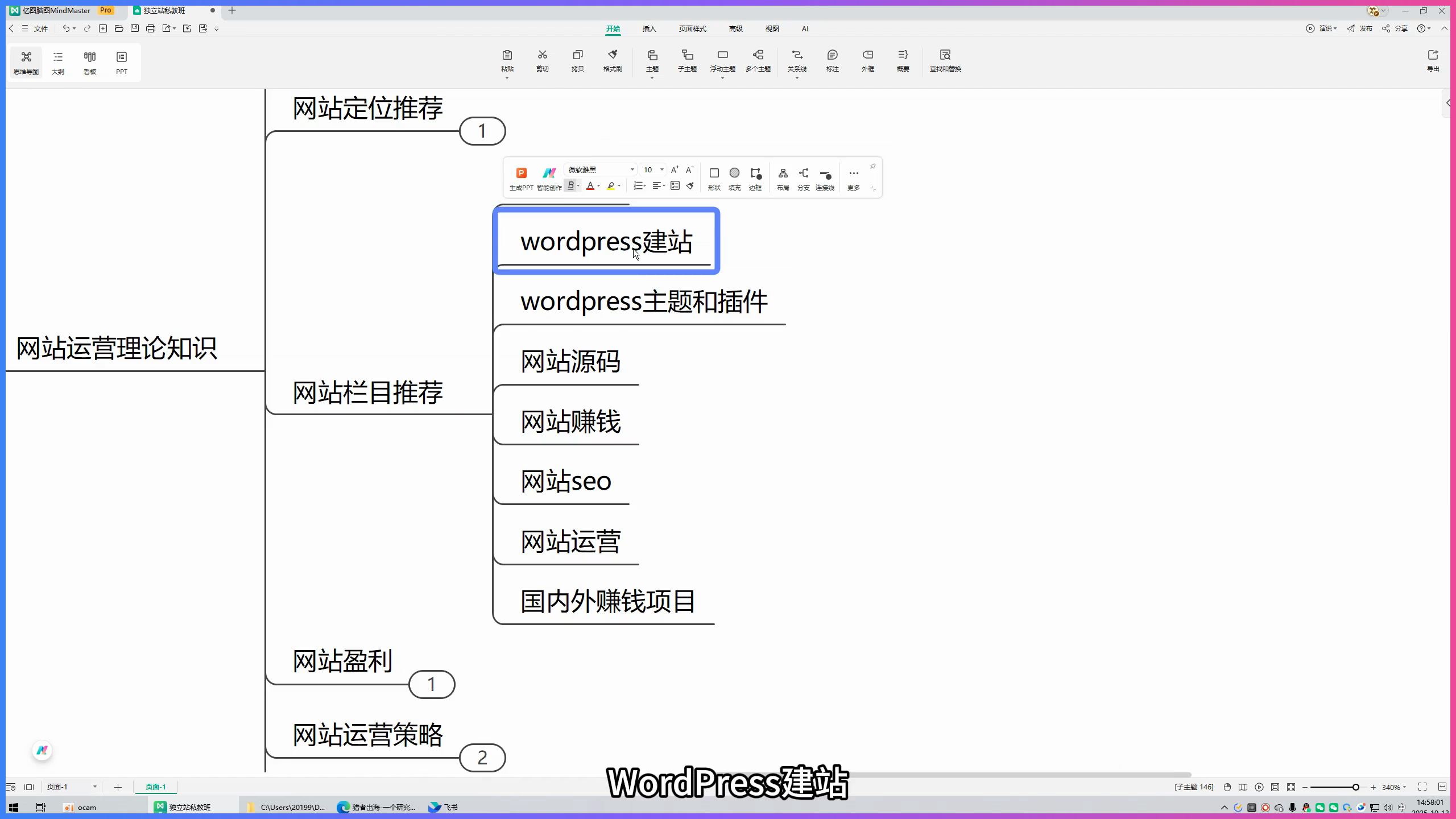1456x819 pixels.
Task: Click the Print icon in quick access bar
Action: (x=151, y=28)
